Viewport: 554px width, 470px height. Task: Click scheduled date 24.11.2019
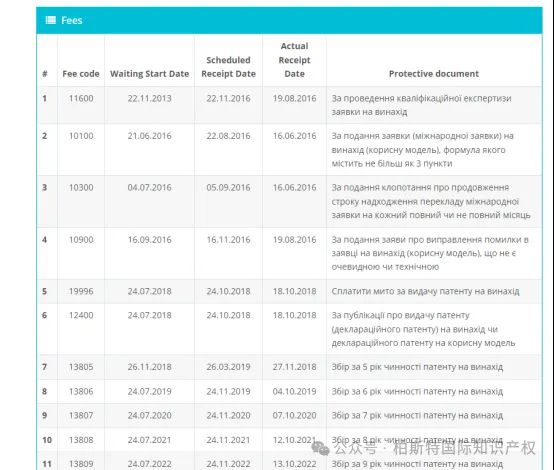[228, 392]
